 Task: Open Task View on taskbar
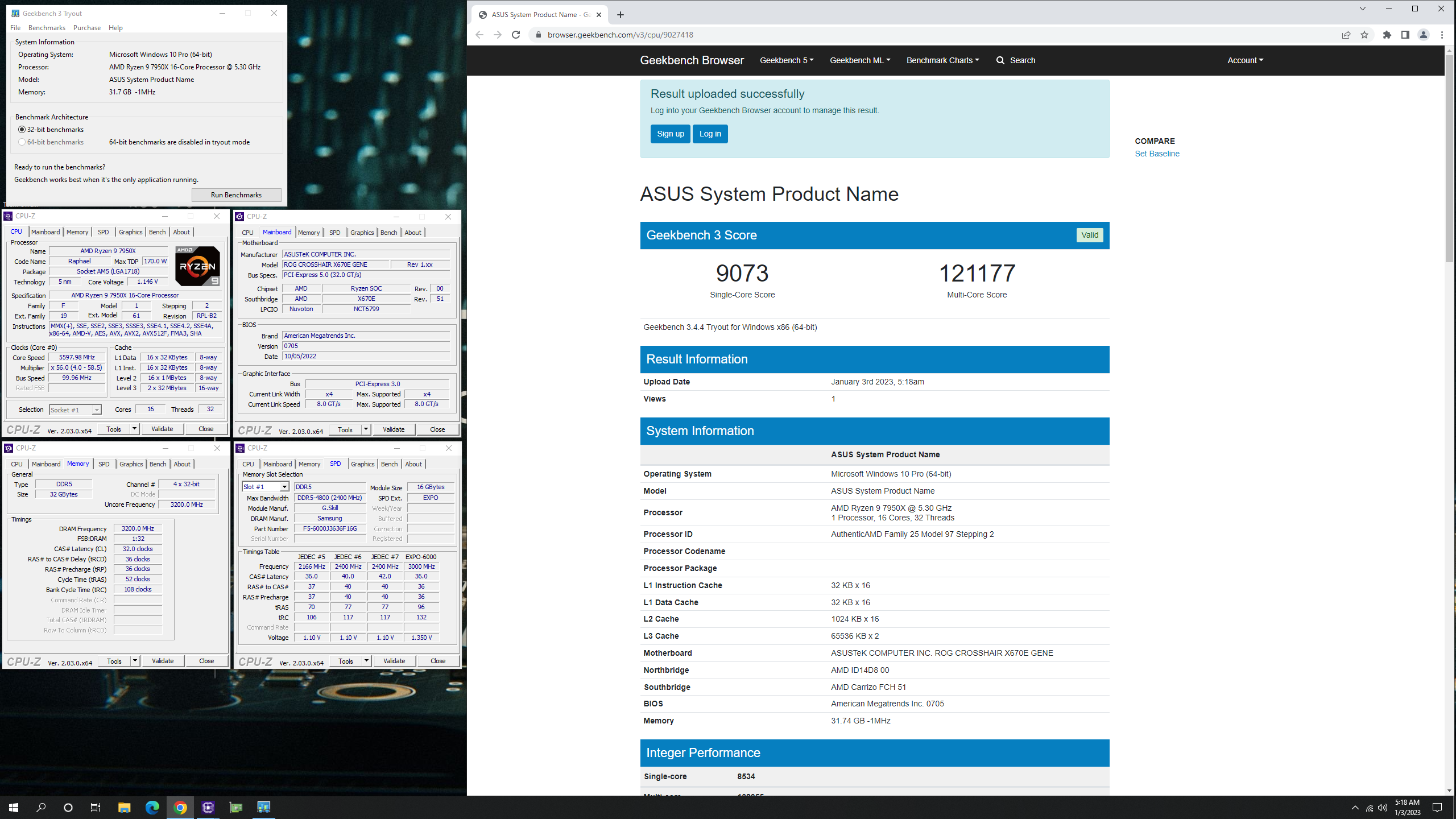tap(96, 808)
